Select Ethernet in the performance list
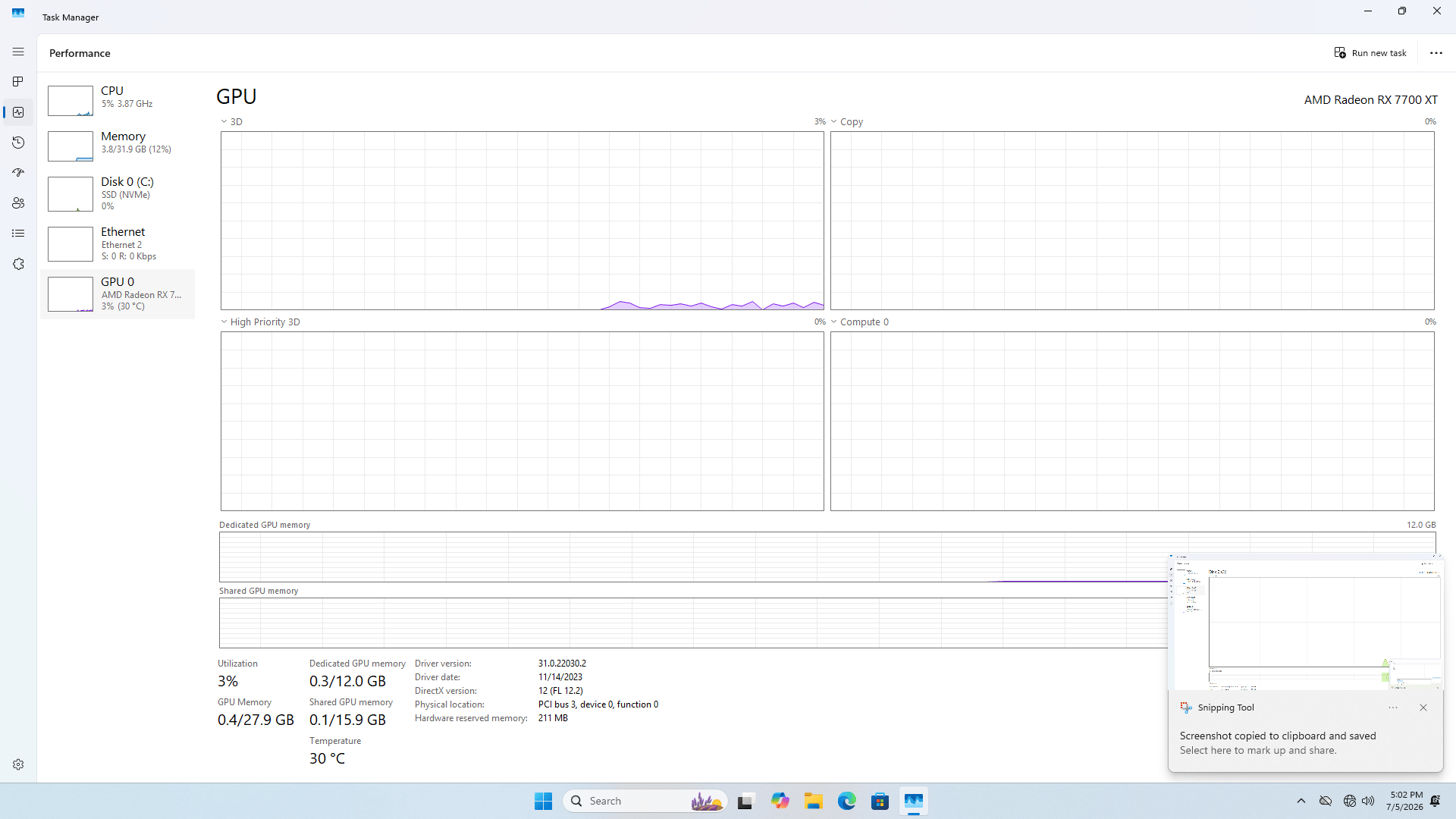This screenshot has height=819, width=1456. click(118, 243)
